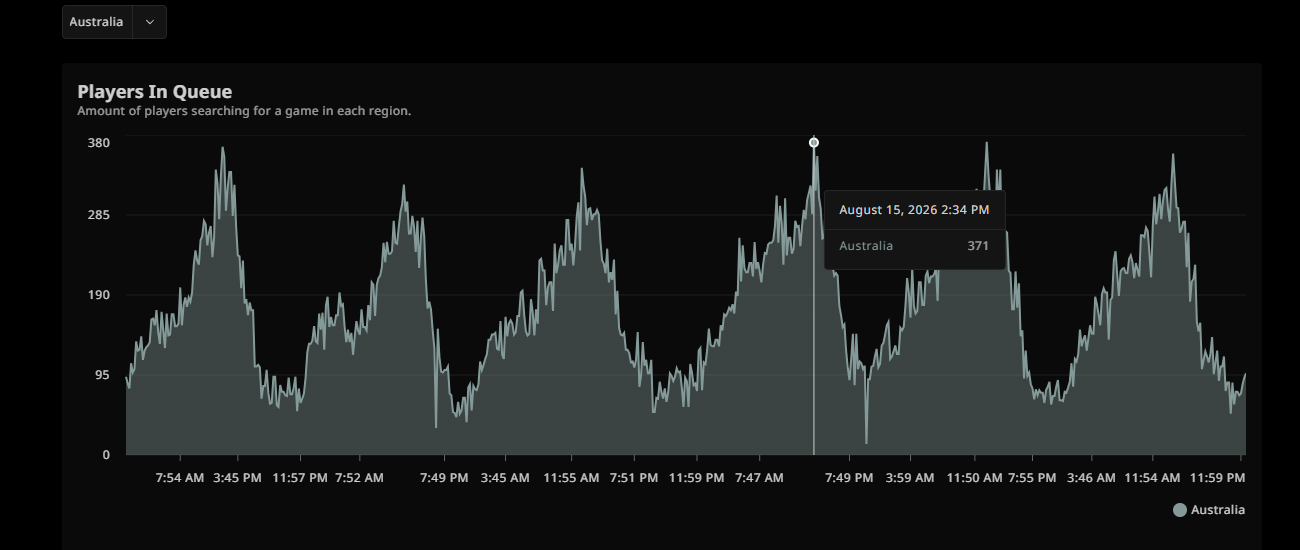
Task: Click the 380 y-axis label
Action: tap(99, 142)
